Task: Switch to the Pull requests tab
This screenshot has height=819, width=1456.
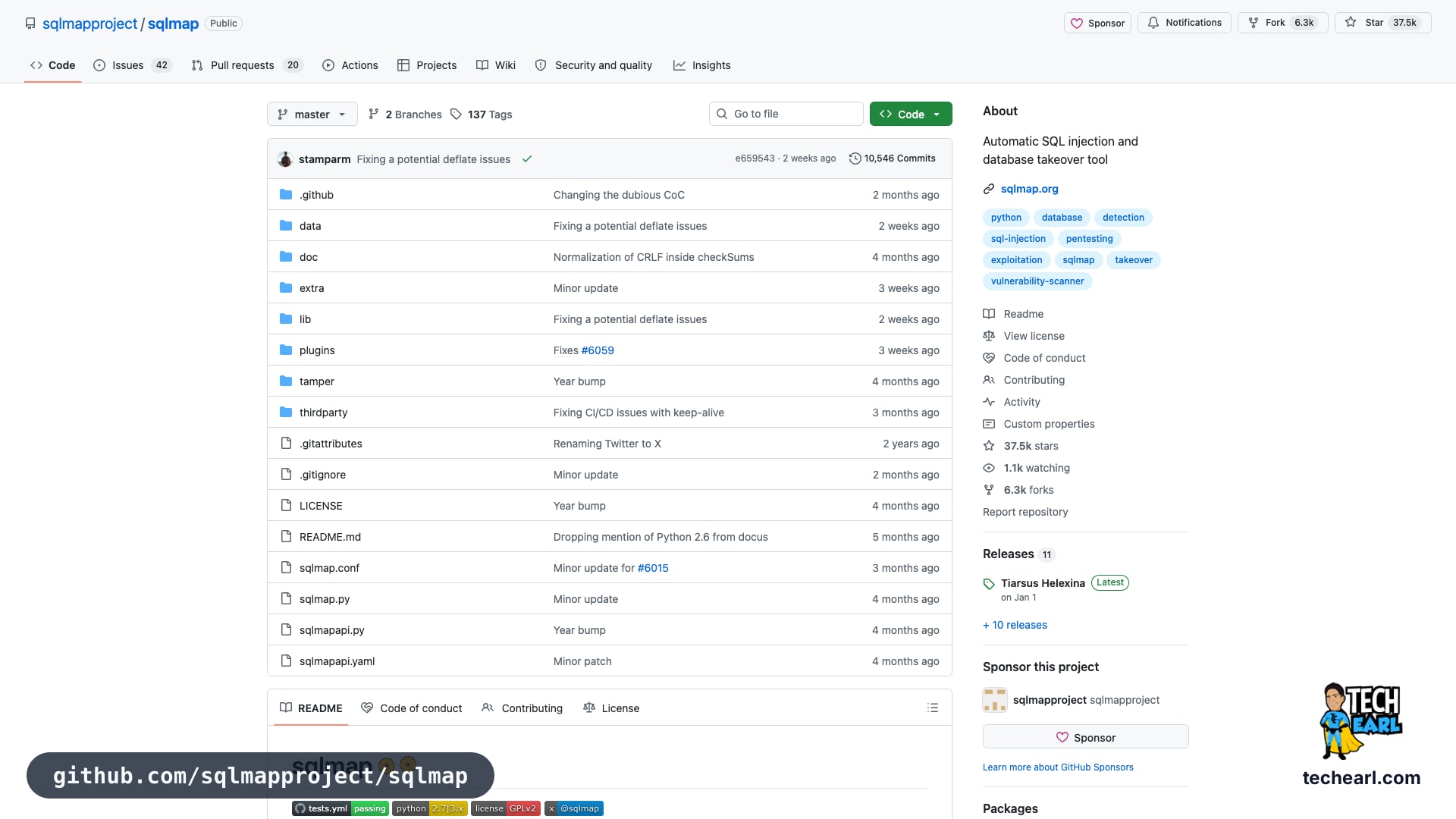Action: [x=247, y=65]
